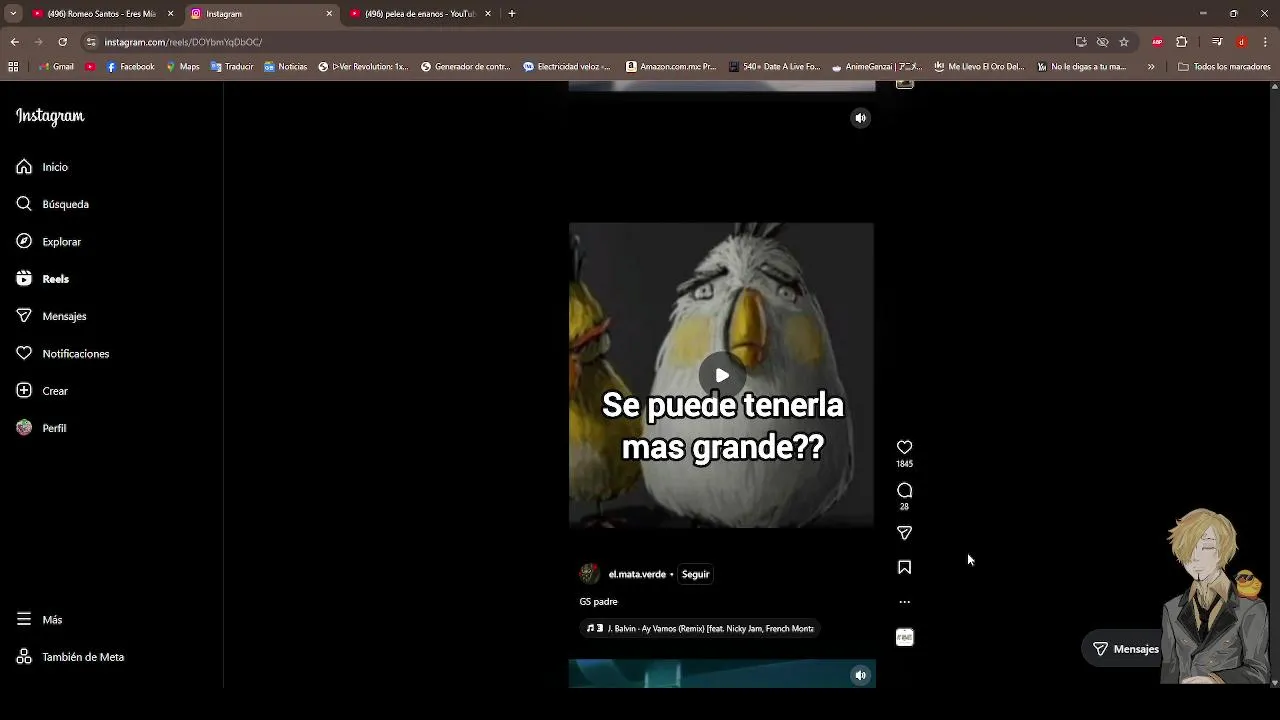Close the Romeo Santos tab

pos(170,14)
